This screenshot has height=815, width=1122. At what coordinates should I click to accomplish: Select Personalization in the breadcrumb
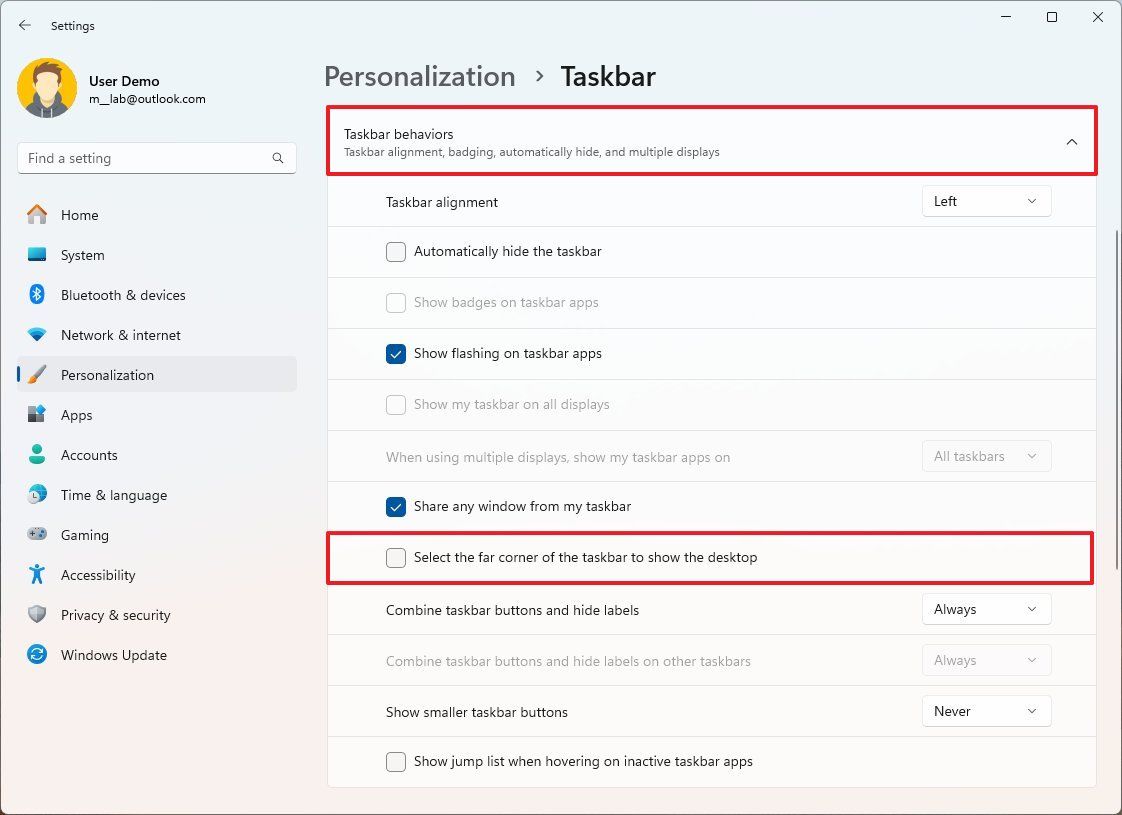click(419, 76)
